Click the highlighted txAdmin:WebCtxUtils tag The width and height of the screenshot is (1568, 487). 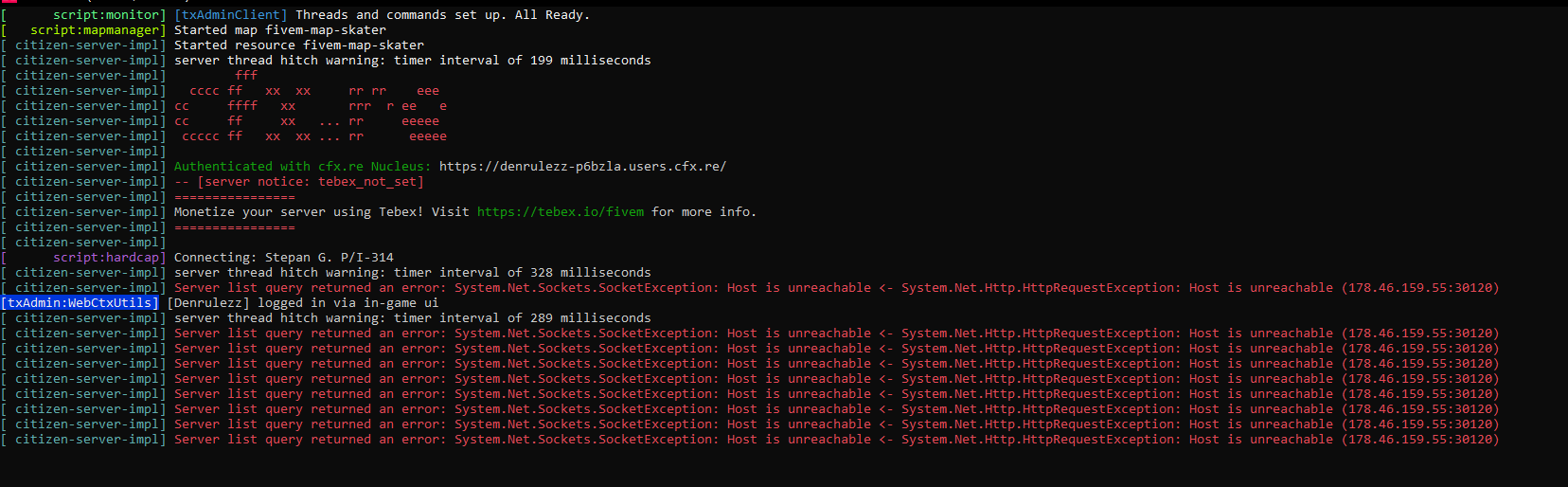pos(80,303)
